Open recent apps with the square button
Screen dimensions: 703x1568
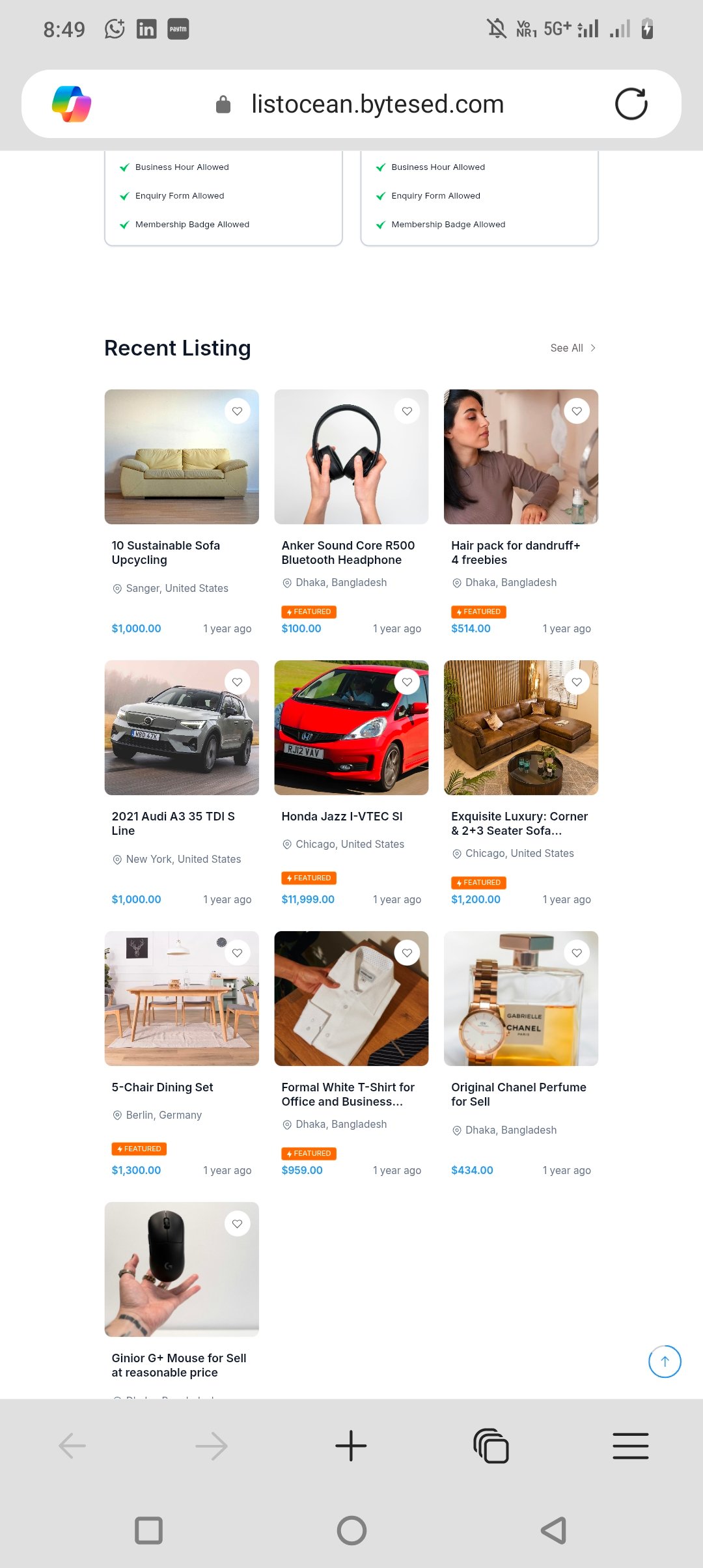click(148, 1530)
